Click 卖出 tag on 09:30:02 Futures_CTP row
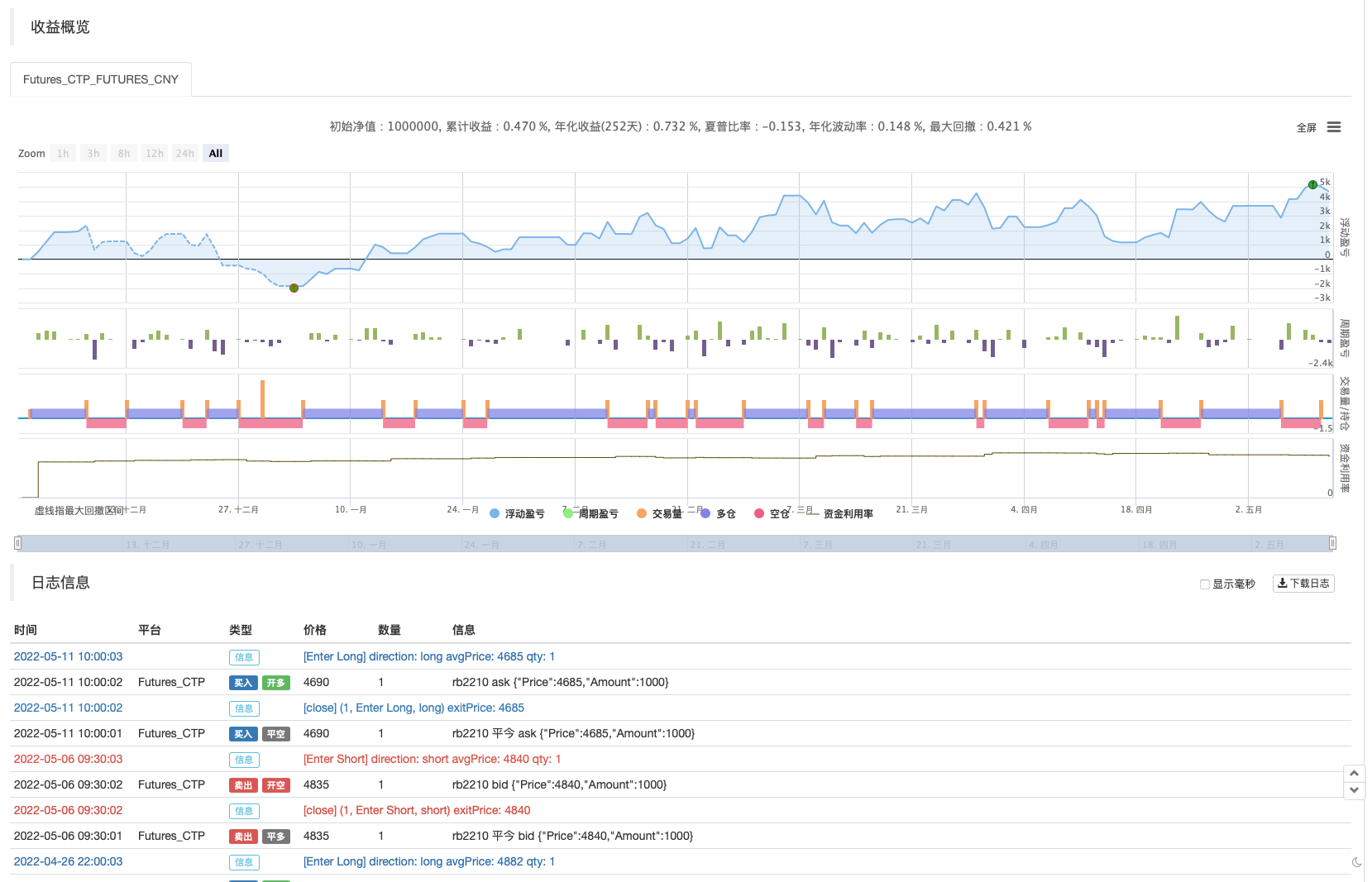Viewport: 1372px width, 882px height. 243,785
